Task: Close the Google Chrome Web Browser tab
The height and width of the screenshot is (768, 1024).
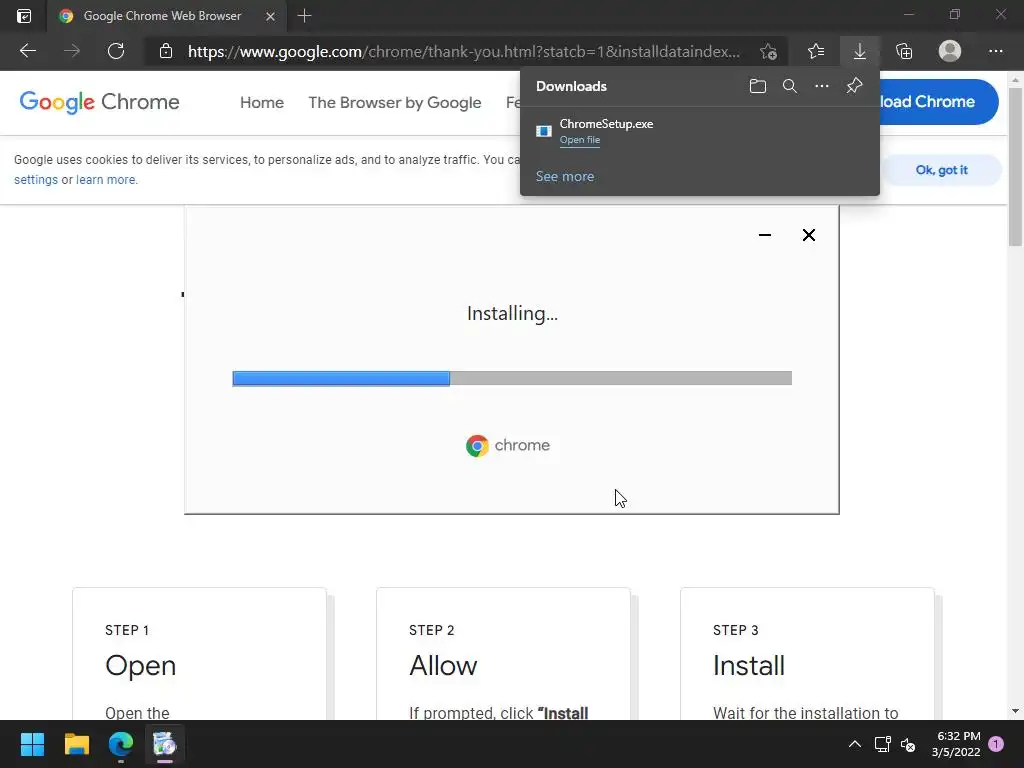Action: tap(270, 16)
